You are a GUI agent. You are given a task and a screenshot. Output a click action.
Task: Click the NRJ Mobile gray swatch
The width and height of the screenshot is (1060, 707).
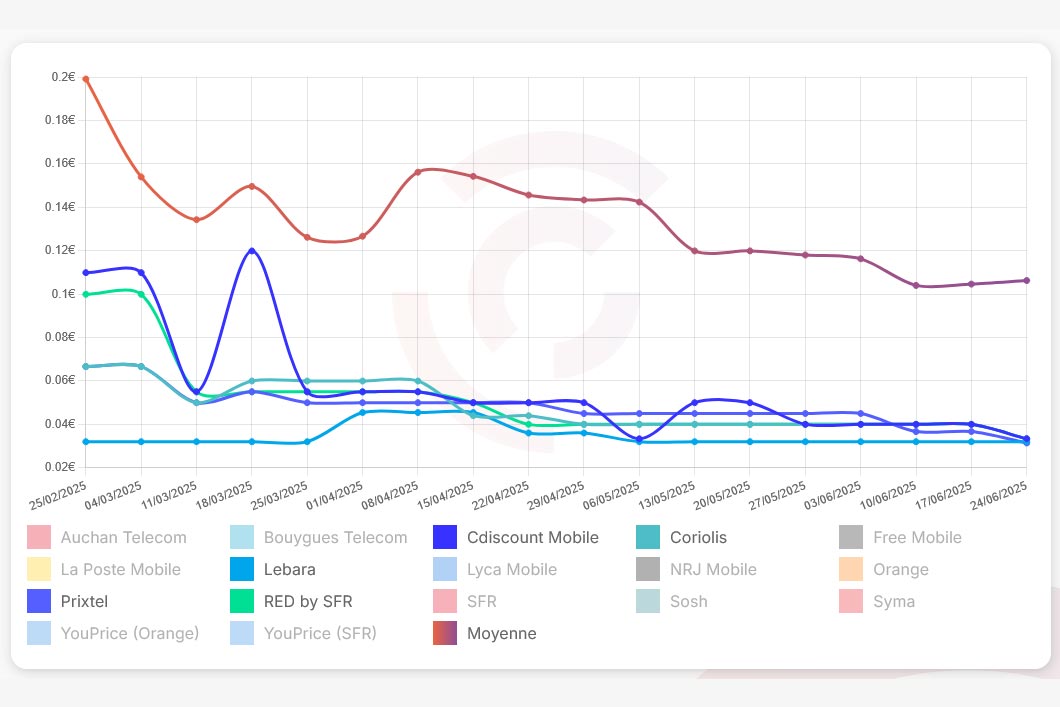(x=650, y=569)
